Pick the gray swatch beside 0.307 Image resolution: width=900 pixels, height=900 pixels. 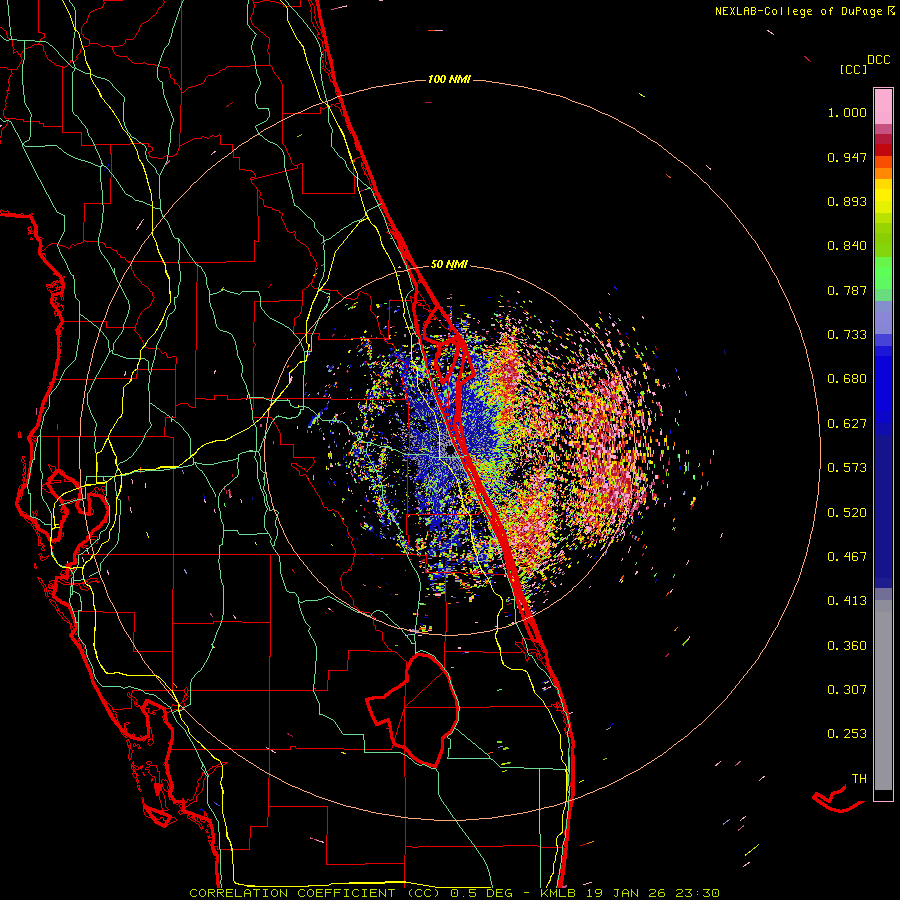883,695
